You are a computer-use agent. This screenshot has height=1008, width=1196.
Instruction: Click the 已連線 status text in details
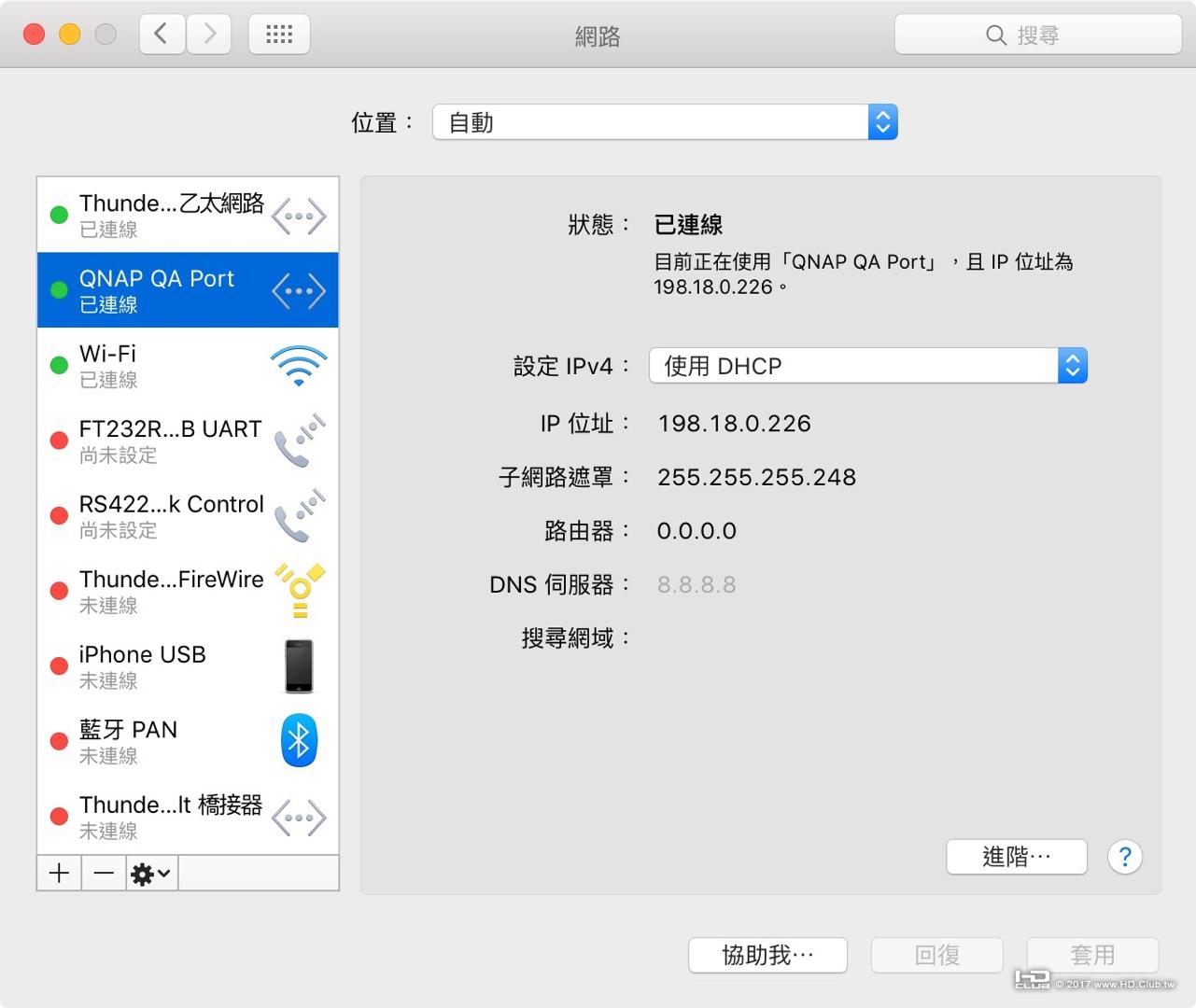pos(688,225)
